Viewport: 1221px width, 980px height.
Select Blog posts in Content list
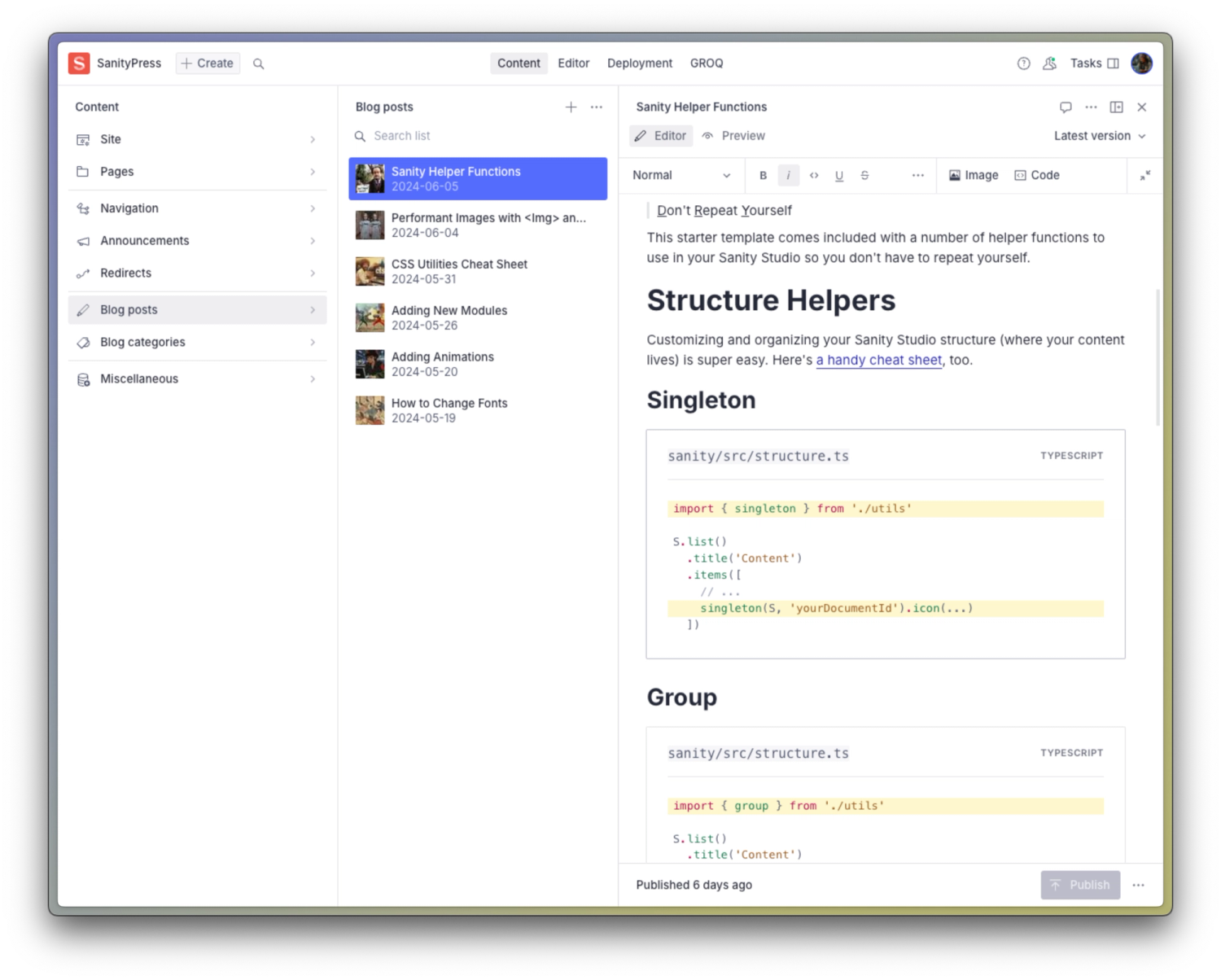198,310
